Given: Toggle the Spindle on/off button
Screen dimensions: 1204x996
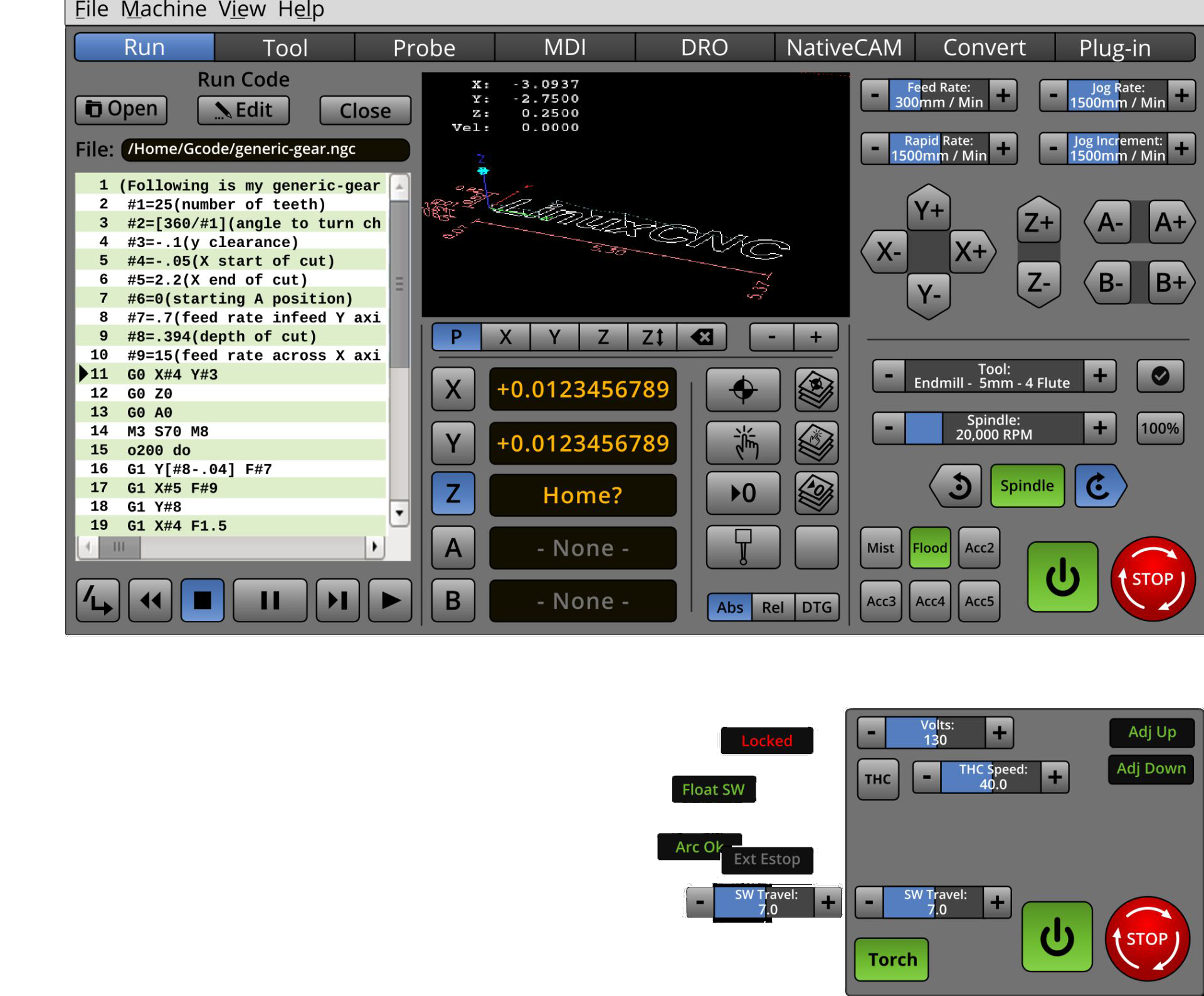Looking at the screenshot, I should [x=1027, y=485].
